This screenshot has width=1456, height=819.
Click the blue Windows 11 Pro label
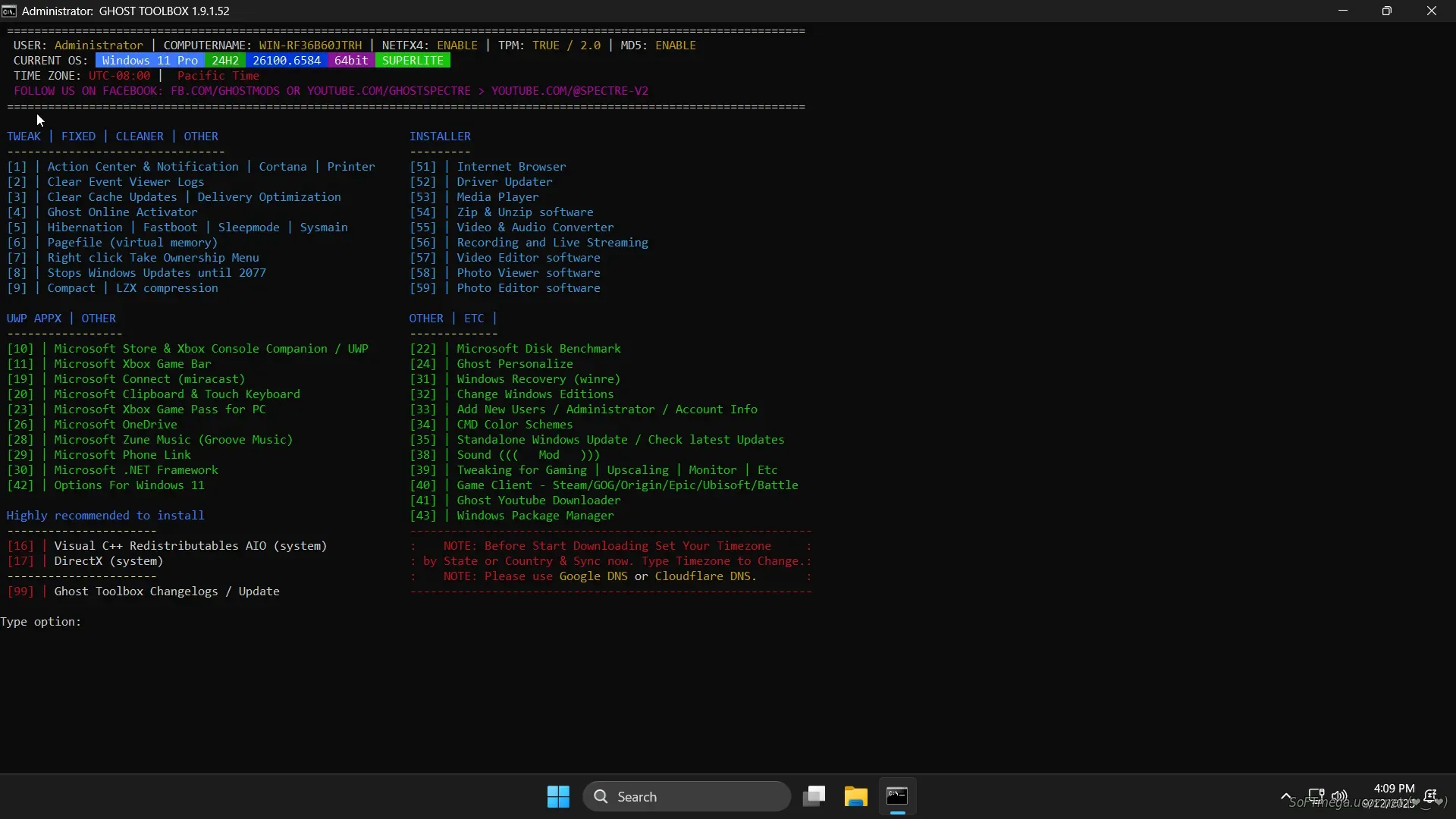point(149,61)
